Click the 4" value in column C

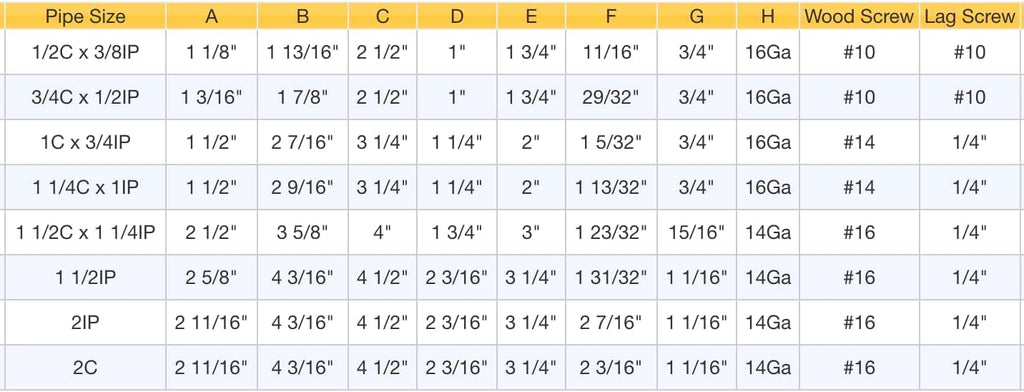click(x=382, y=232)
